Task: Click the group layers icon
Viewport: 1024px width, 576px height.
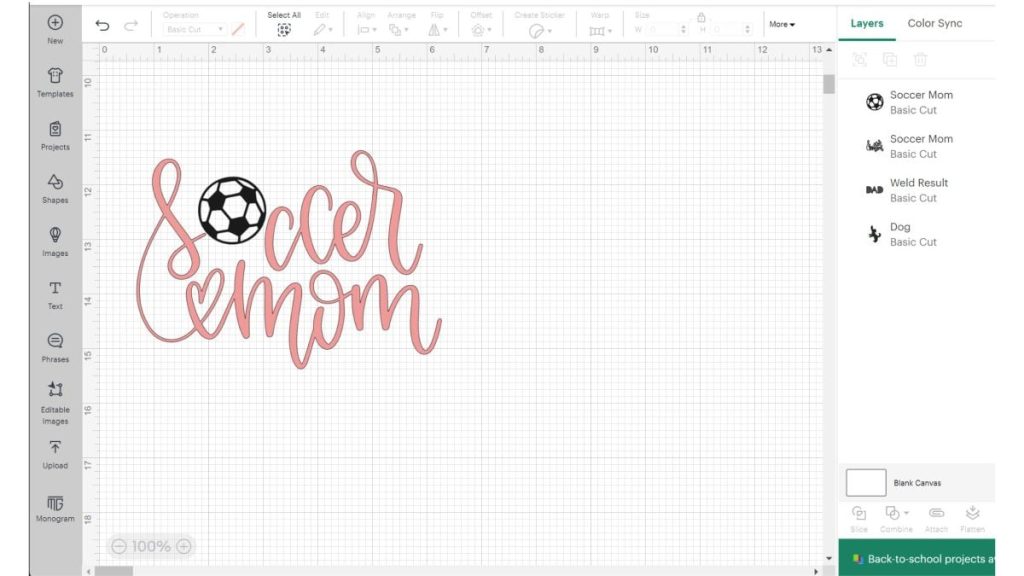Action: (859, 60)
